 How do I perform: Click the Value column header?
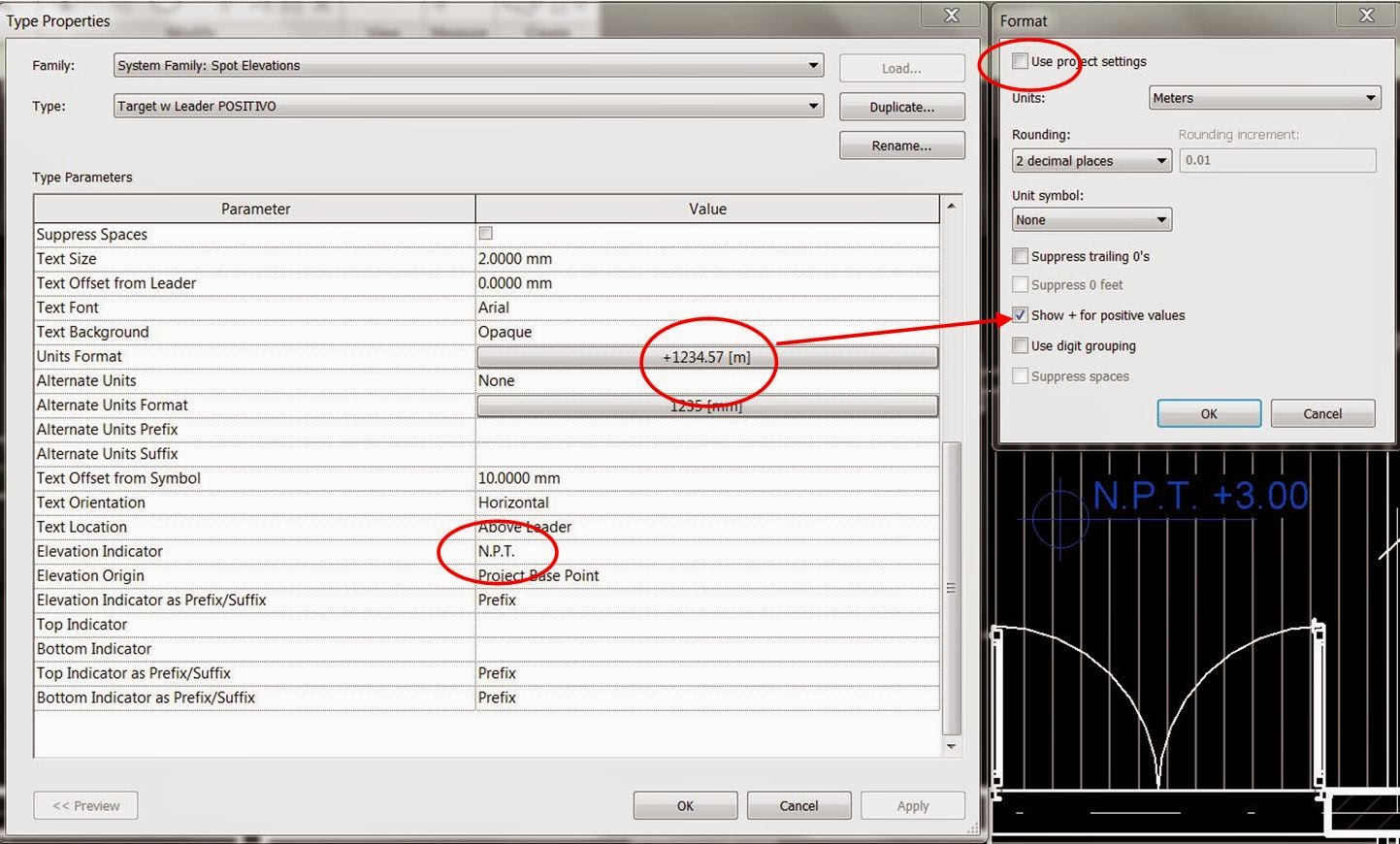(x=707, y=209)
